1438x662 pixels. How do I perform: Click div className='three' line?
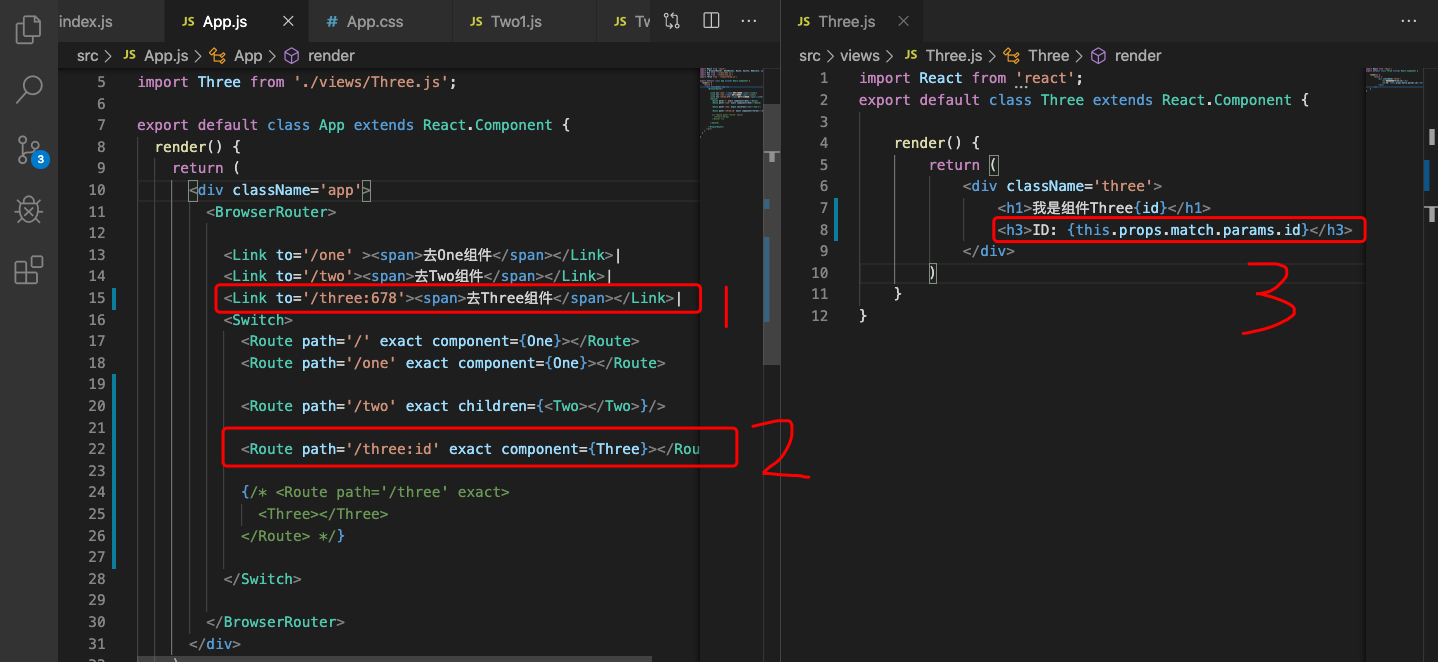[1063, 186]
